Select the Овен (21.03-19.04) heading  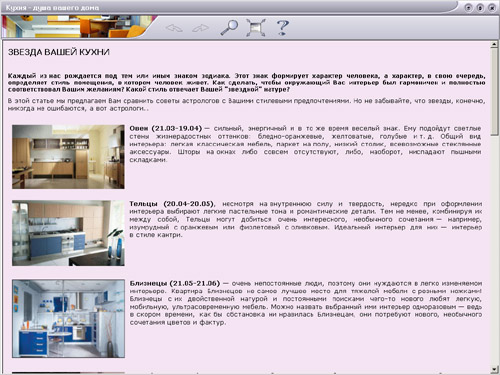(x=166, y=128)
